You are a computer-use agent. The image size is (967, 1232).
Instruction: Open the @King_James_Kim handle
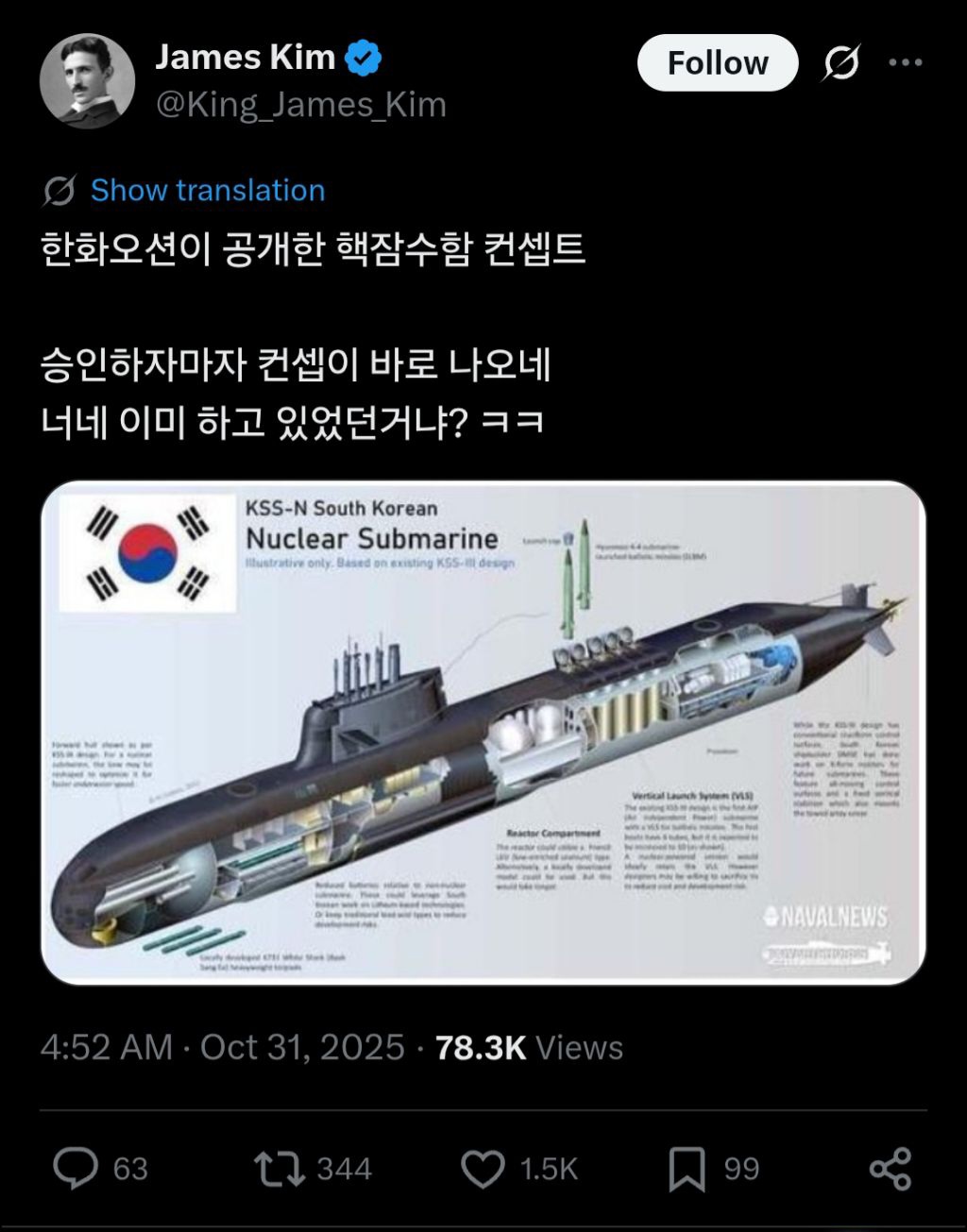pos(300,105)
